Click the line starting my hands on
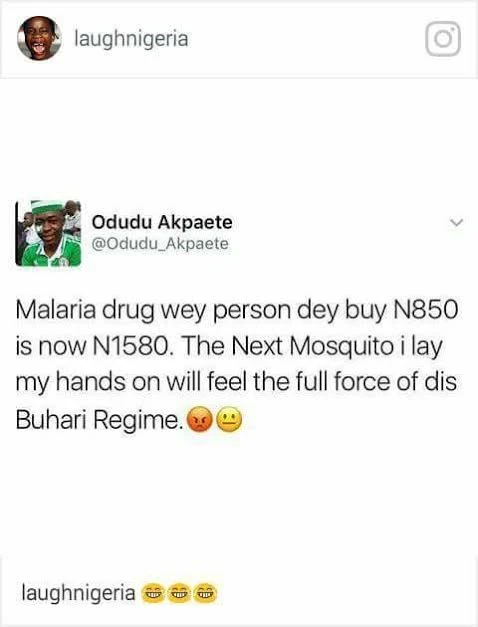Screen dimensions: 478x627 [x=236, y=383]
